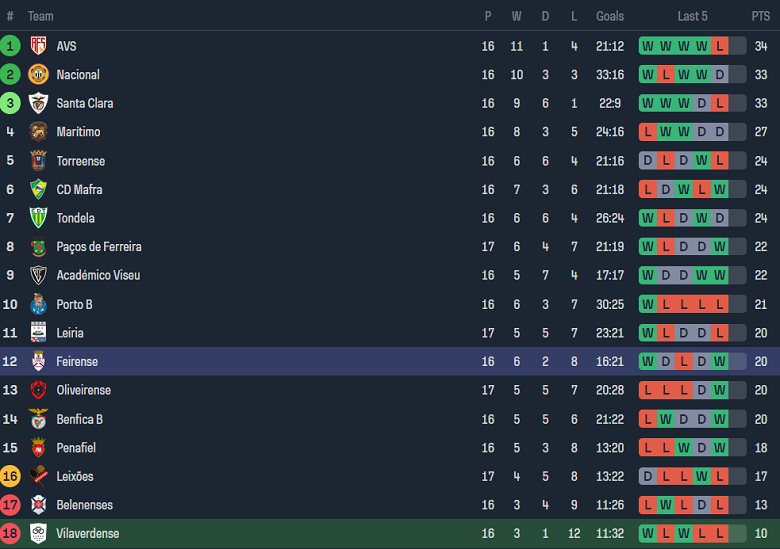Click the Marítimo team logo
The width and height of the screenshot is (780, 549).
38,132
